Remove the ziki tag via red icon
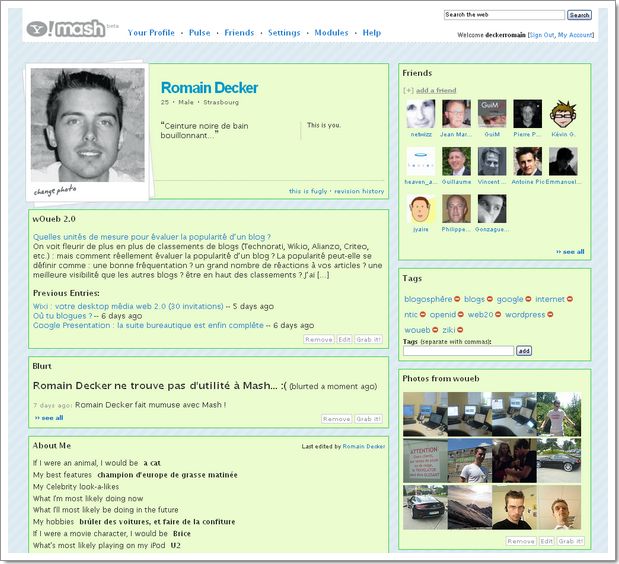 [x=460, y=330]
